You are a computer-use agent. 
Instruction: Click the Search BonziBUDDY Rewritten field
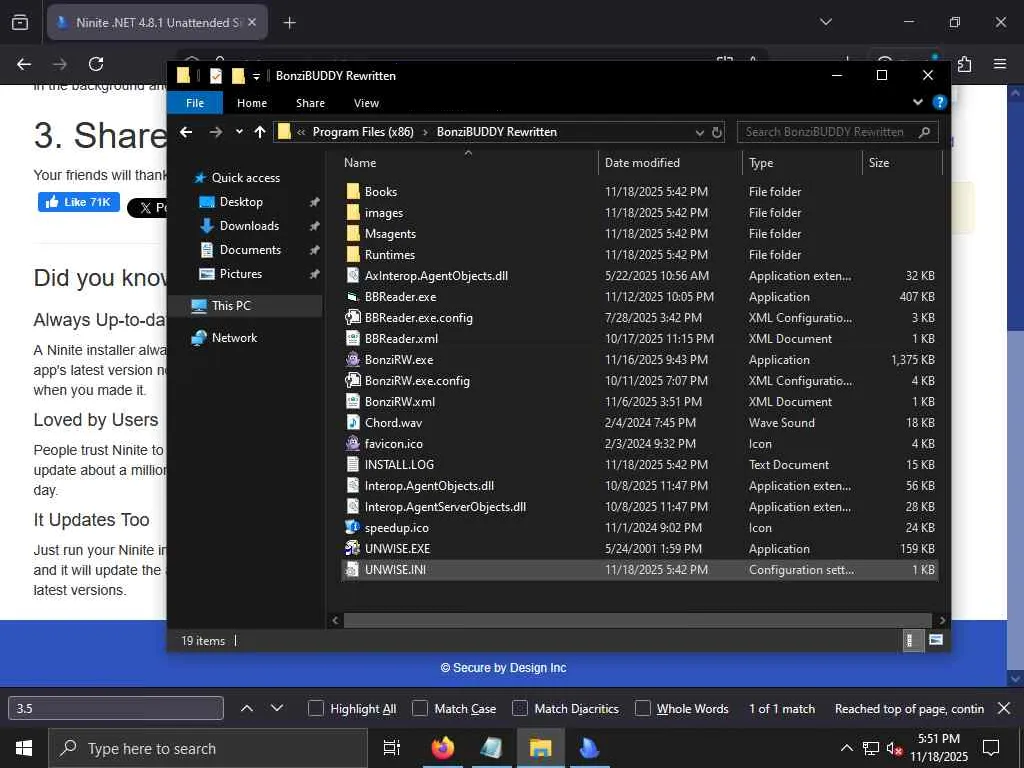(x=837, y=132)
